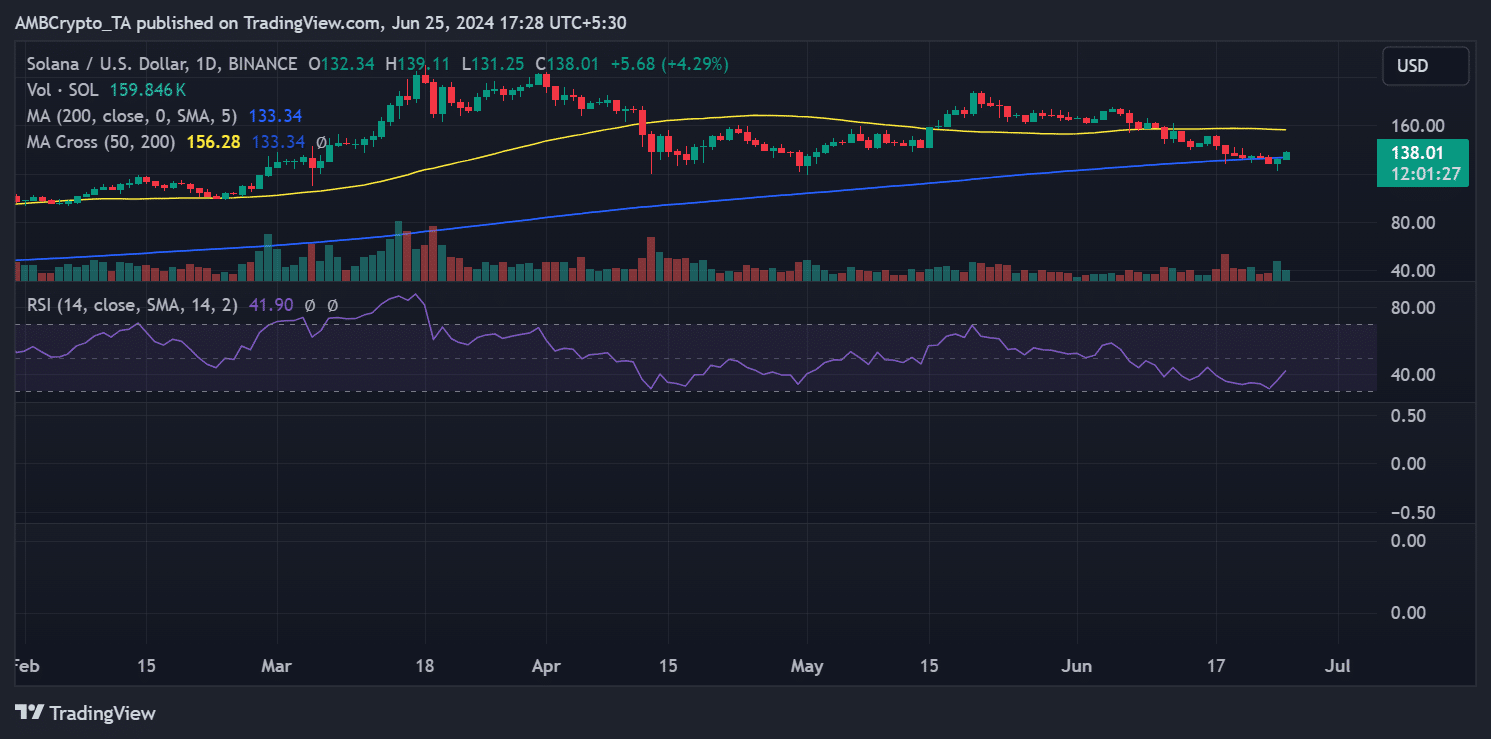Click the RSI value 41.90
This screenshot has width=1491, height=739.
[270, 305]
